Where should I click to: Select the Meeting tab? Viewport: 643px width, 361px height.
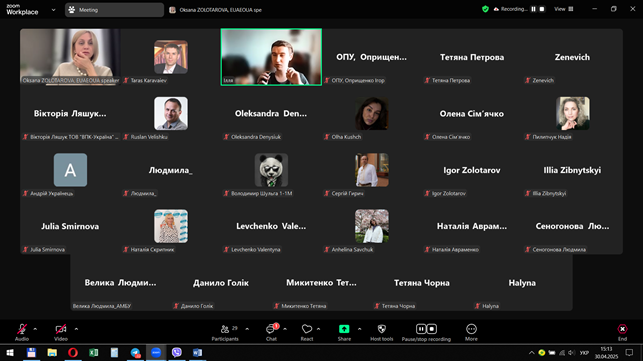tap(114, 10)
